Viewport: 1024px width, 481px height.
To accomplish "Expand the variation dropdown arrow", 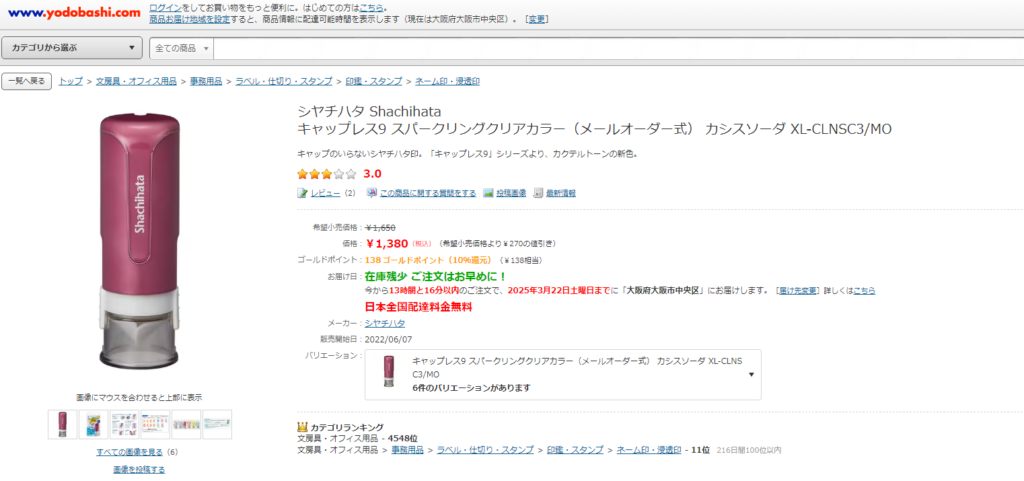I will 752,375.
